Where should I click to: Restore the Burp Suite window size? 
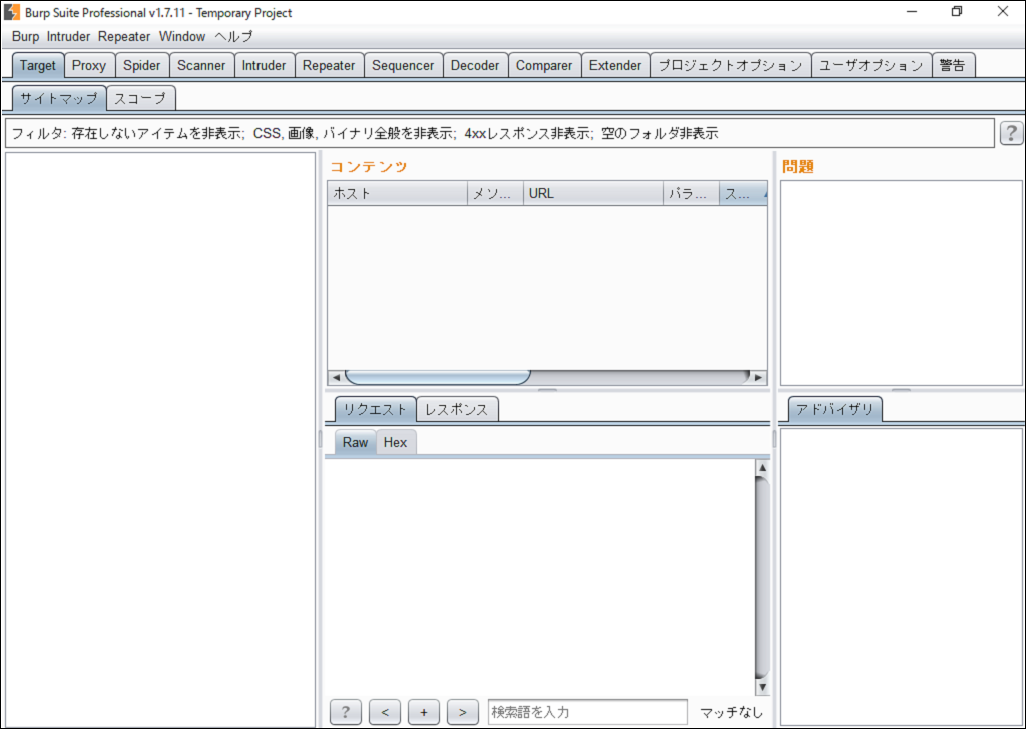click(x=957, y=12)
